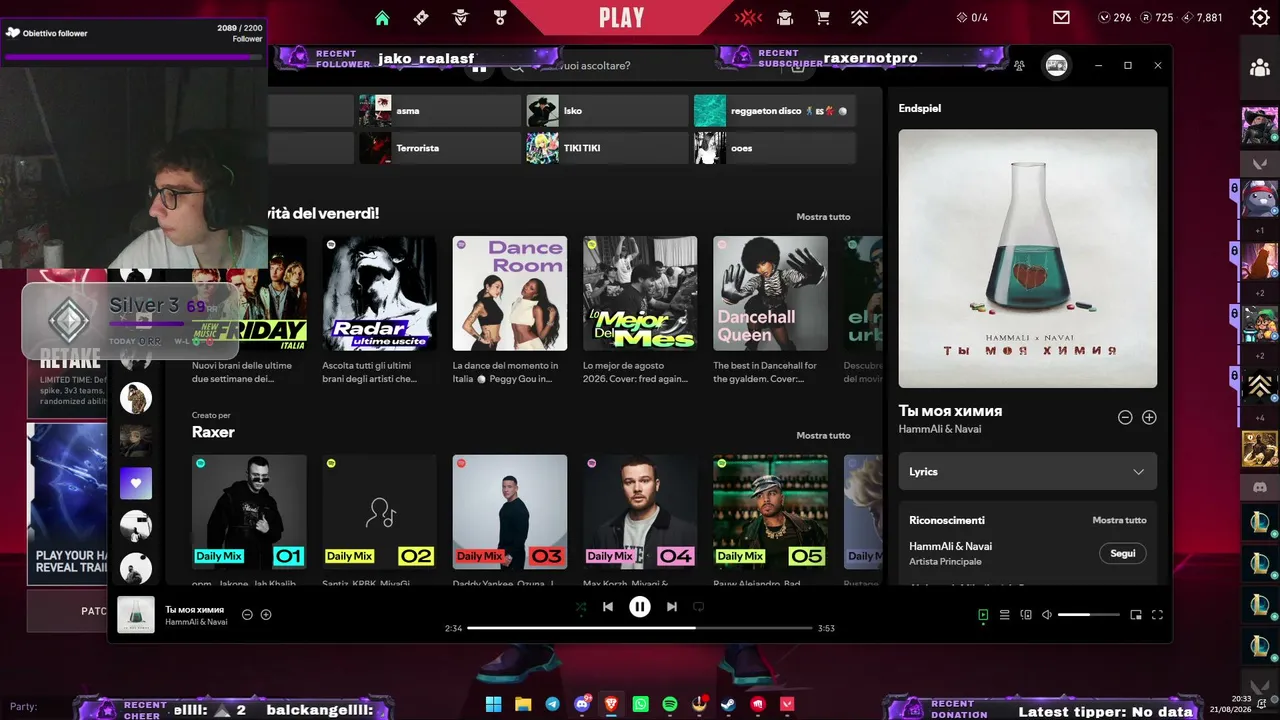Viewport: 1280px width, 720px height.
Task: Open the ooes tile
Action: click(x=775, y=148)
